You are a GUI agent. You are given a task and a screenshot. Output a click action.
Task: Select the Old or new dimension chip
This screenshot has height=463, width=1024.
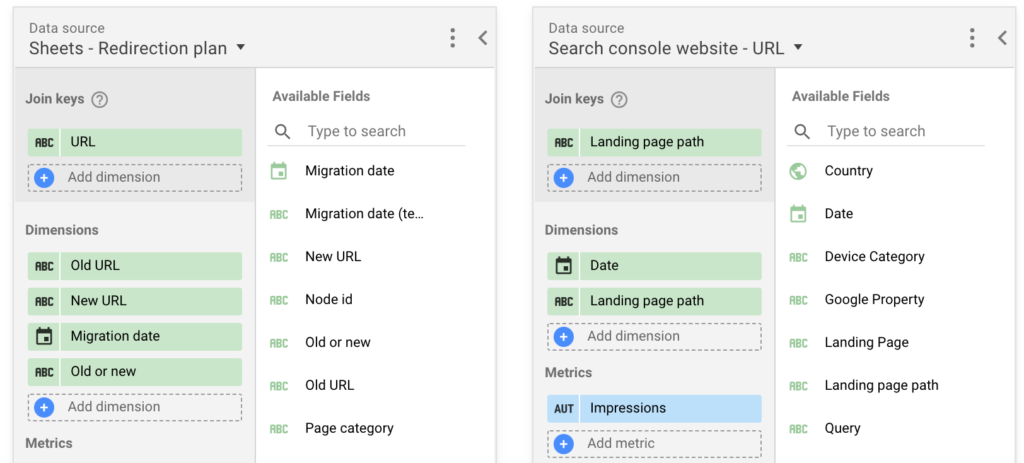[135, 372]
